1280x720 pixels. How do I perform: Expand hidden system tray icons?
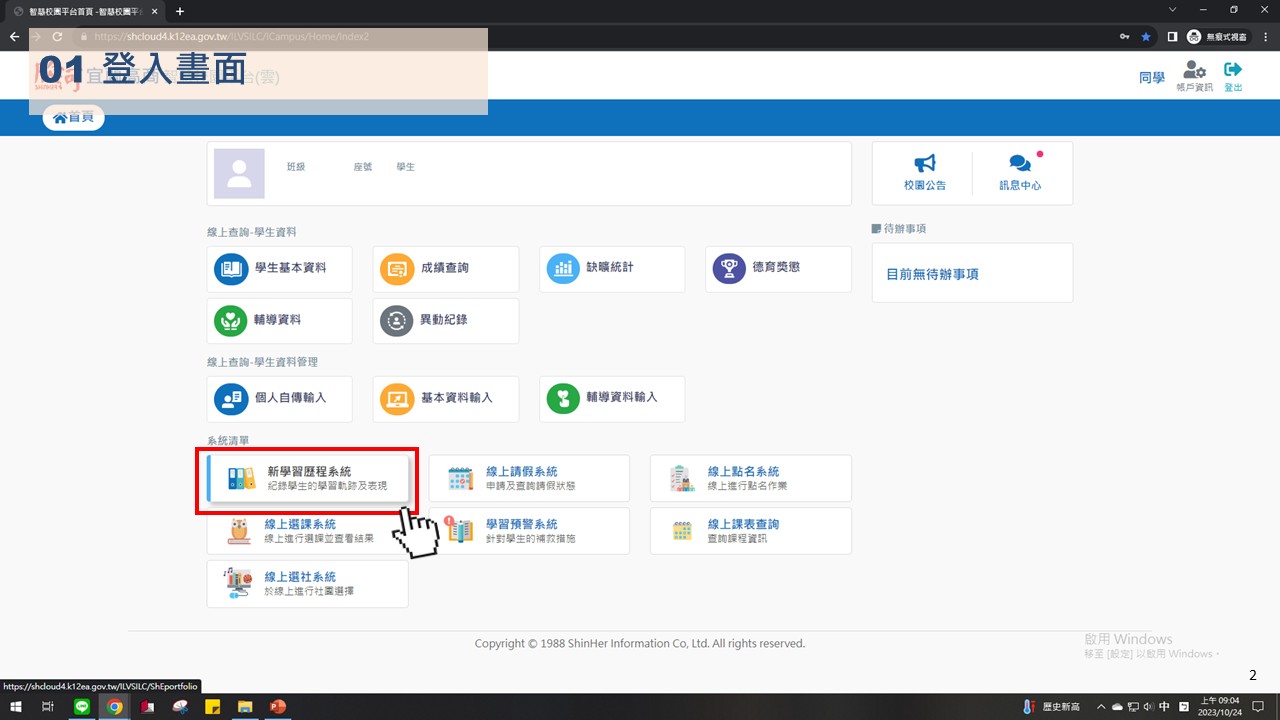tap(1101, 707)
